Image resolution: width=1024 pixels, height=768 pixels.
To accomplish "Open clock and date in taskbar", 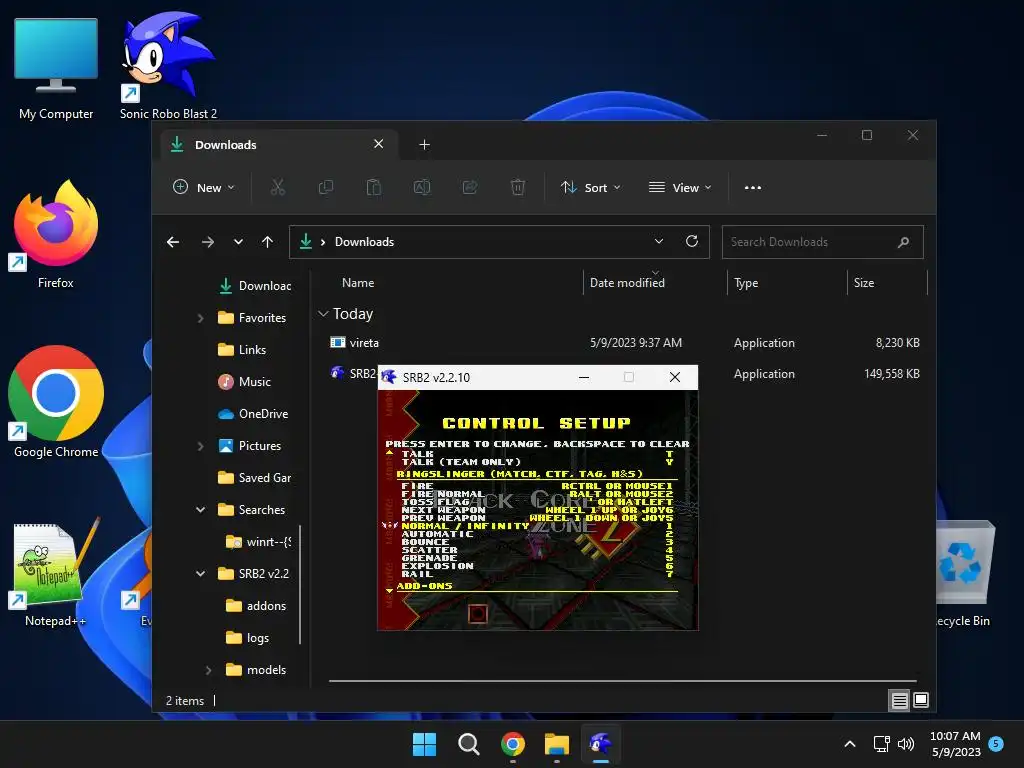I will (955, 744).
